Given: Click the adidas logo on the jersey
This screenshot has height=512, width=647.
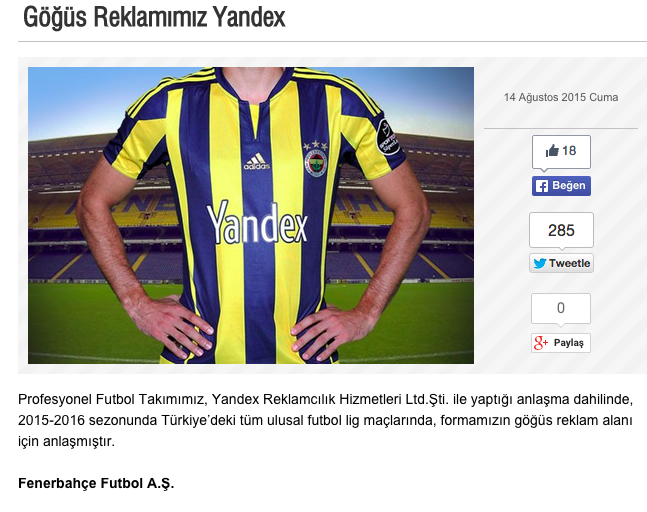Looking at the screenshot, I should [257, 161].
